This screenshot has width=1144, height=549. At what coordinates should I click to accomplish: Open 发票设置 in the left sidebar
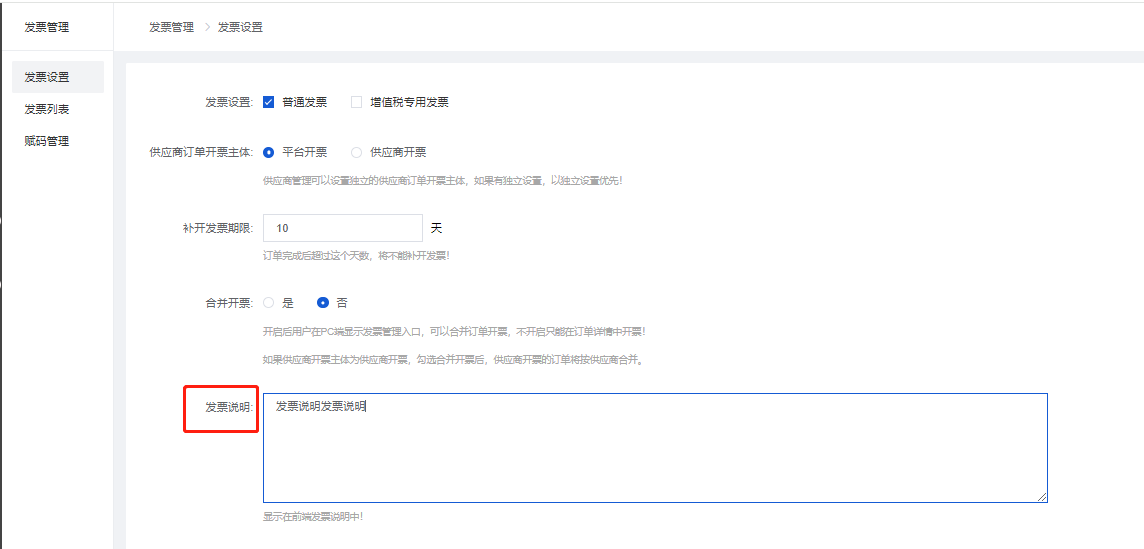[47, 77]
